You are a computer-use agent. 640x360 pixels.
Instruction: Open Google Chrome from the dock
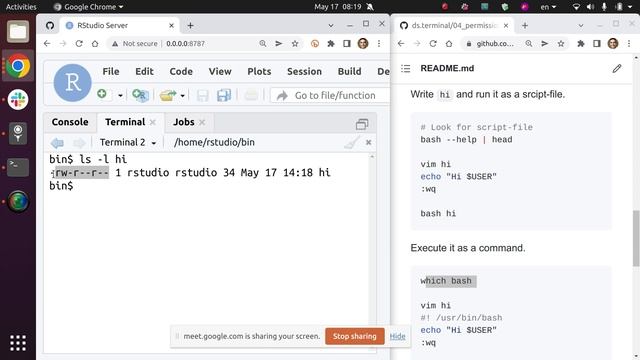(18, 65)
